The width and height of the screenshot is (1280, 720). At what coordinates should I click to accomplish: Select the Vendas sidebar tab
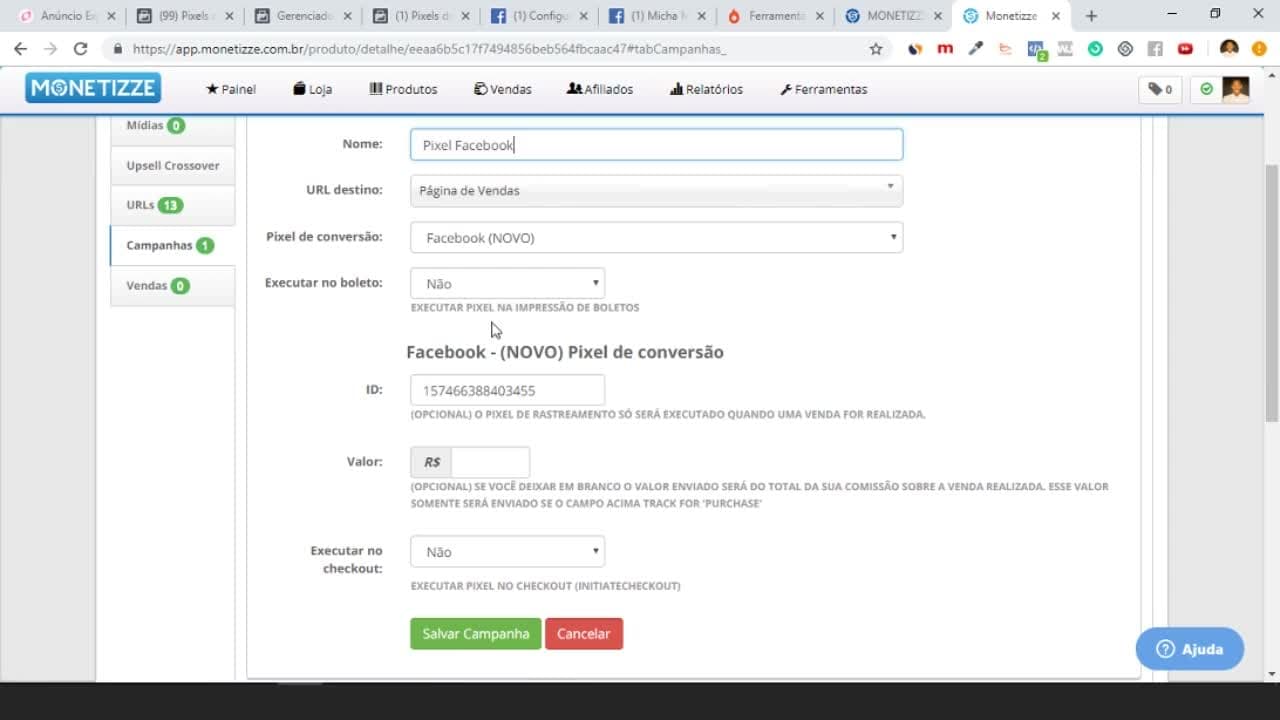(172, 285)
